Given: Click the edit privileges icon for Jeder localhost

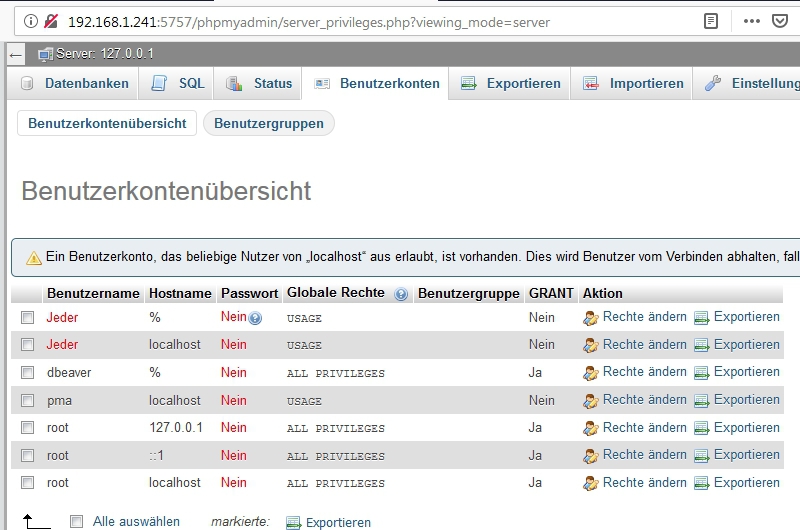Looking at the screenshot, I should click(x=591, y=346).
